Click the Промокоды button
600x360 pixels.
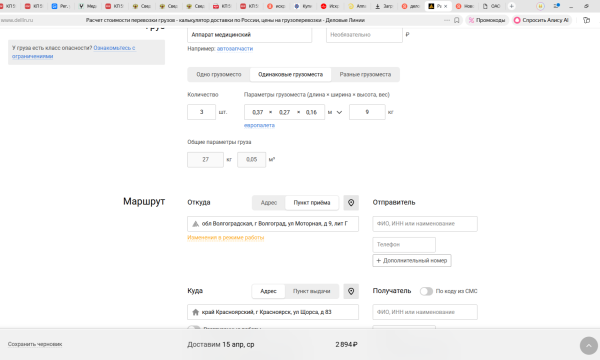[487, 20]
